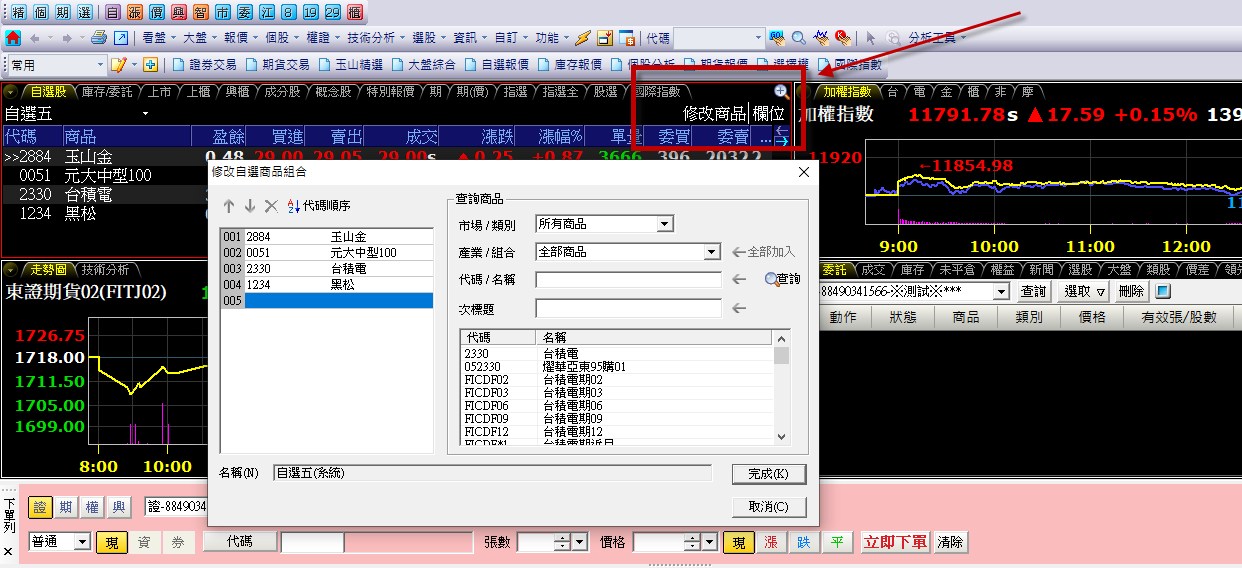Click the 立即下單 button
Screen dimensions: 1242x568
point(896,542)
